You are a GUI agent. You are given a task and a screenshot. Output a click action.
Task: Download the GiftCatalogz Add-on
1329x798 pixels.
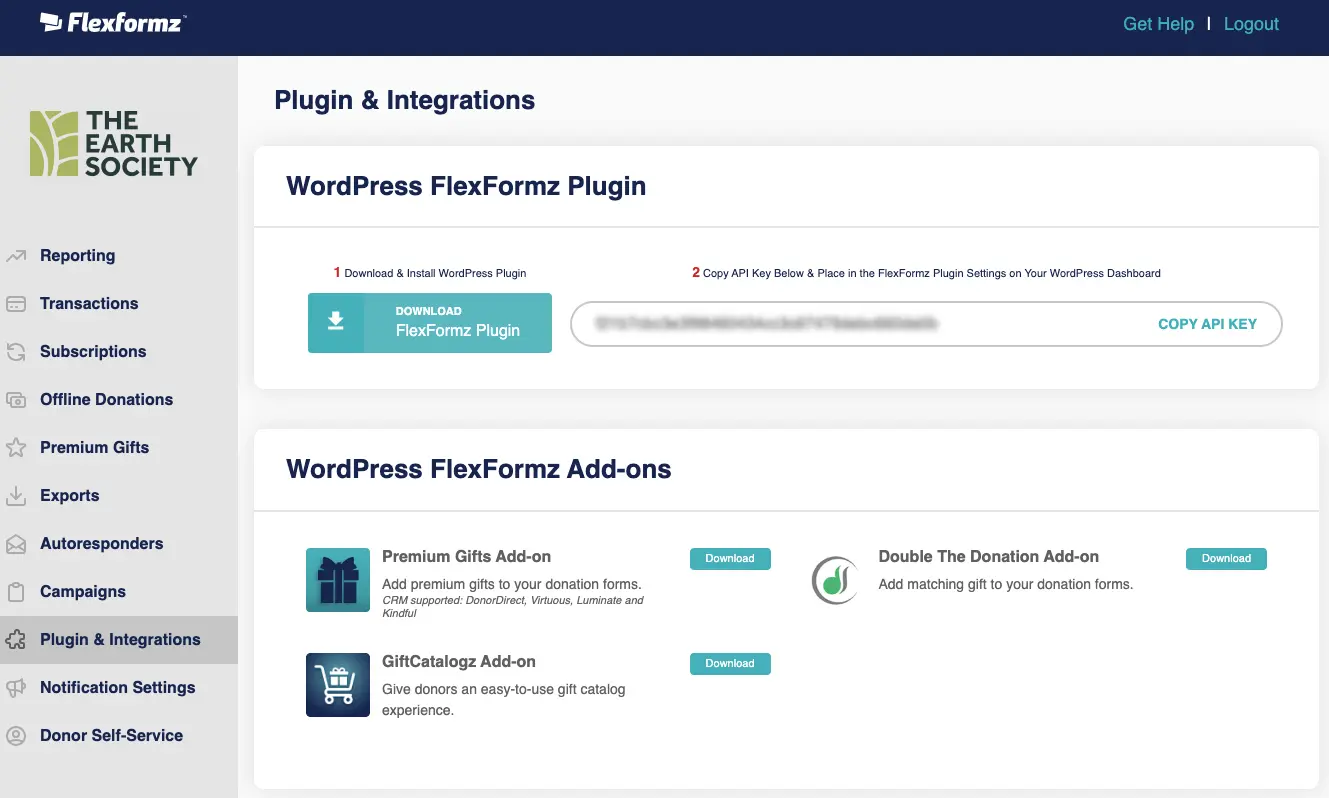pos(730,664)
